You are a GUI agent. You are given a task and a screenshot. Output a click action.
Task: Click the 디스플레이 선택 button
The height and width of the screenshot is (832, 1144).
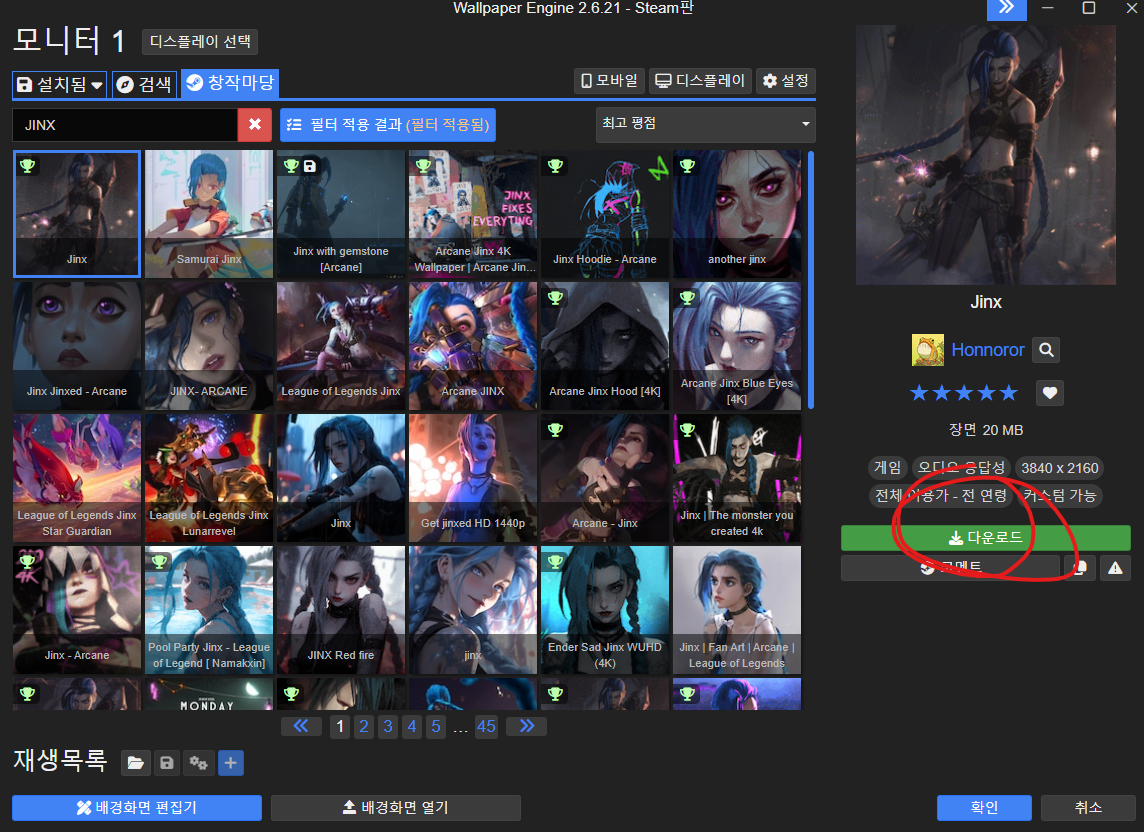click(200, 42)
